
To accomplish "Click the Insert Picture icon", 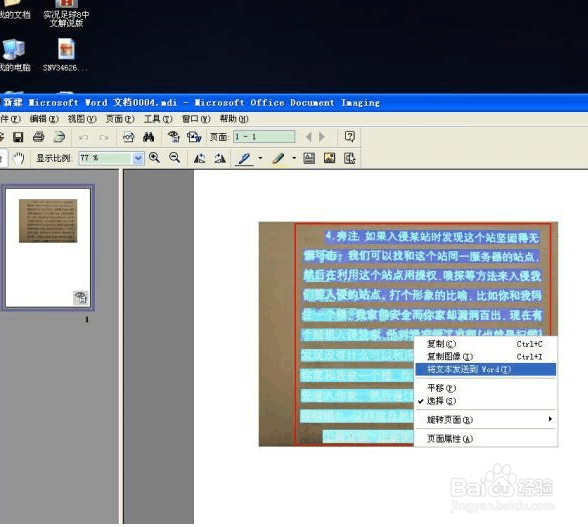I will point(329,158).
